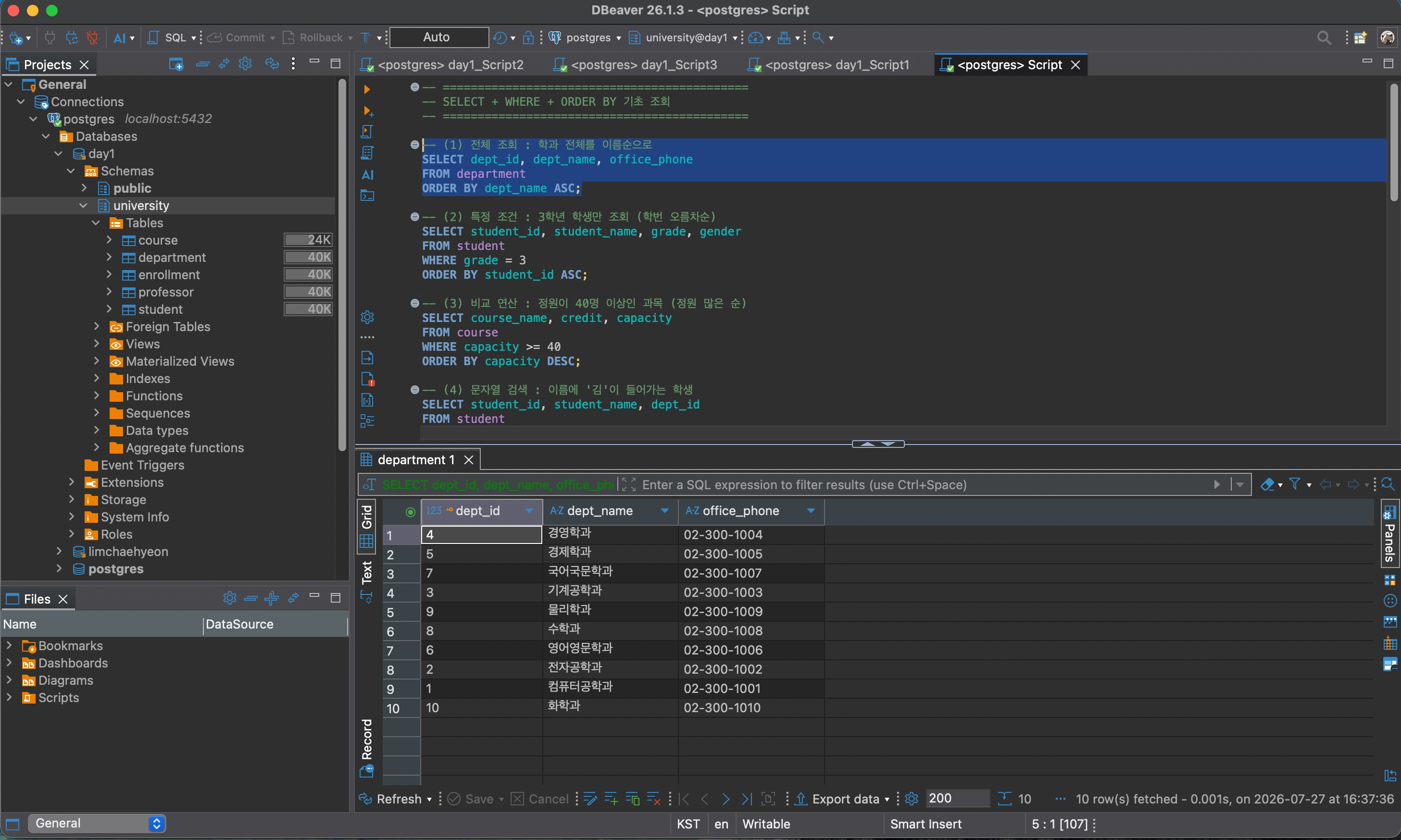Select the student table in tree

160,309
